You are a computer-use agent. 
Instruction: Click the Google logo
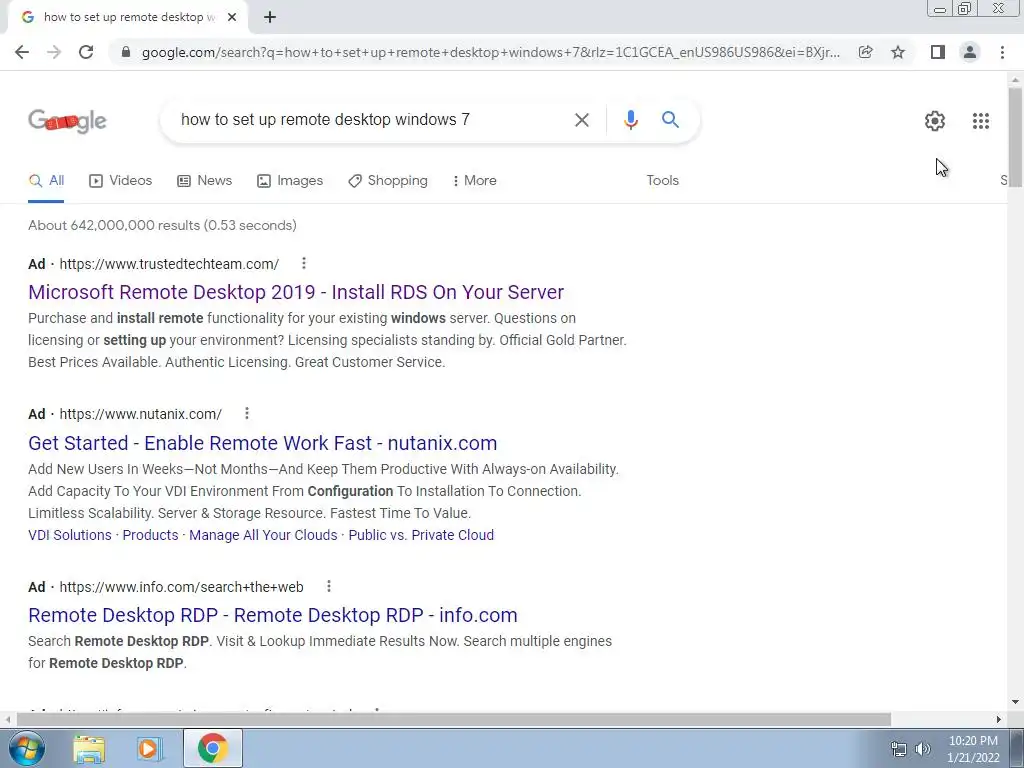(67, 121)
